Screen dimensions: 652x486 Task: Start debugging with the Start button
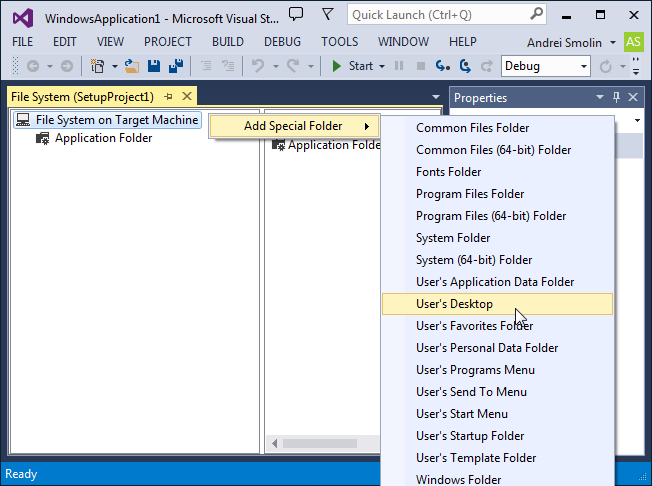pyautogui.click(x=352, y=66)
